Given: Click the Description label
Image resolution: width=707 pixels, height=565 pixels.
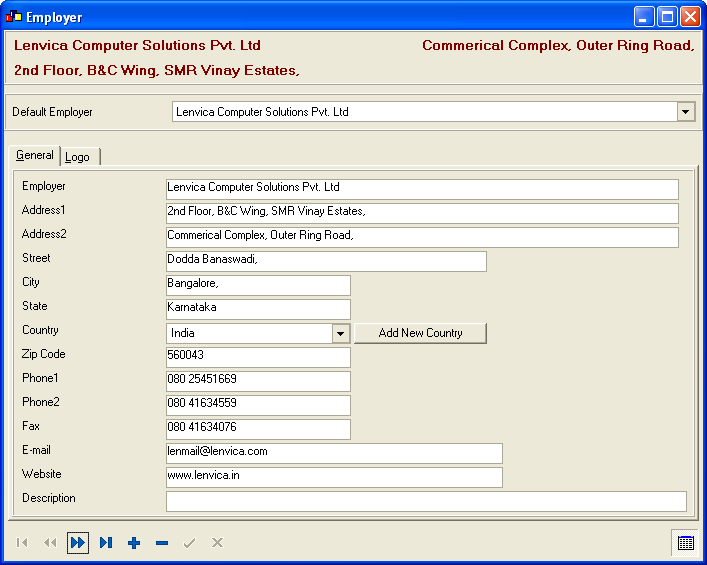Looking at the screenshot, I should [49, 498].
